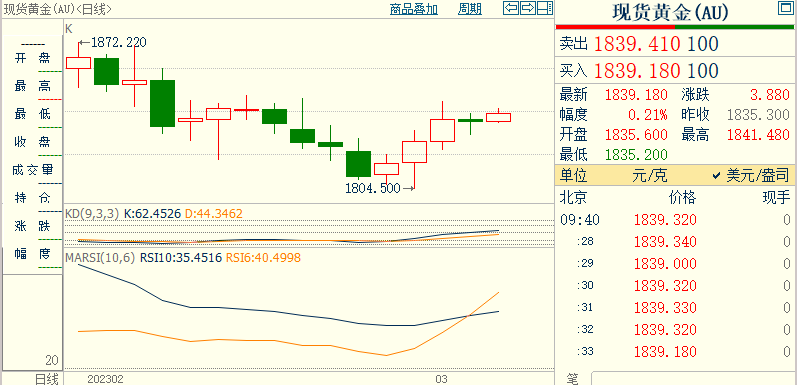Toggle the 开盘 indicator in sidebar
This screenshot has height=385, width=797.
click(x=33, y=58)
